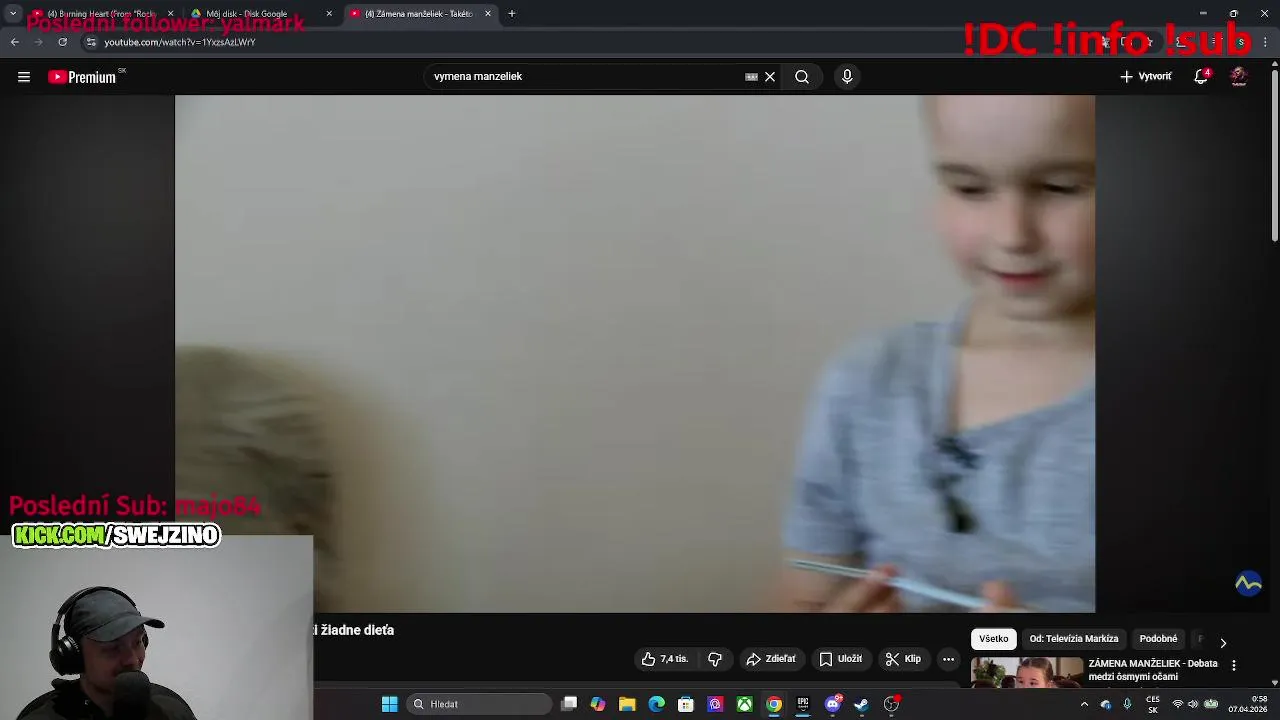Dislike the video
Screen dimensions: 1280x720
715,659
